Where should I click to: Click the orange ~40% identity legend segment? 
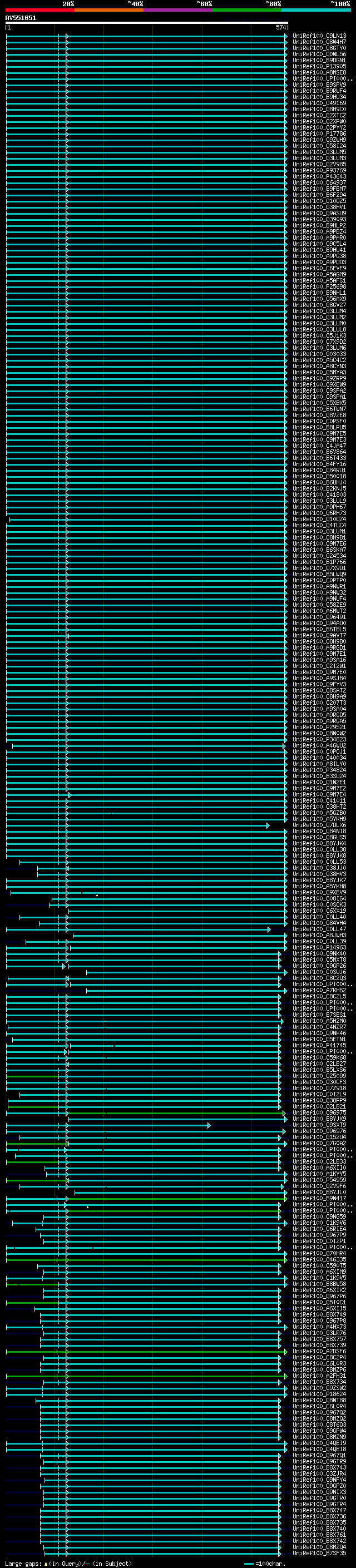click(x=109, y=10)
